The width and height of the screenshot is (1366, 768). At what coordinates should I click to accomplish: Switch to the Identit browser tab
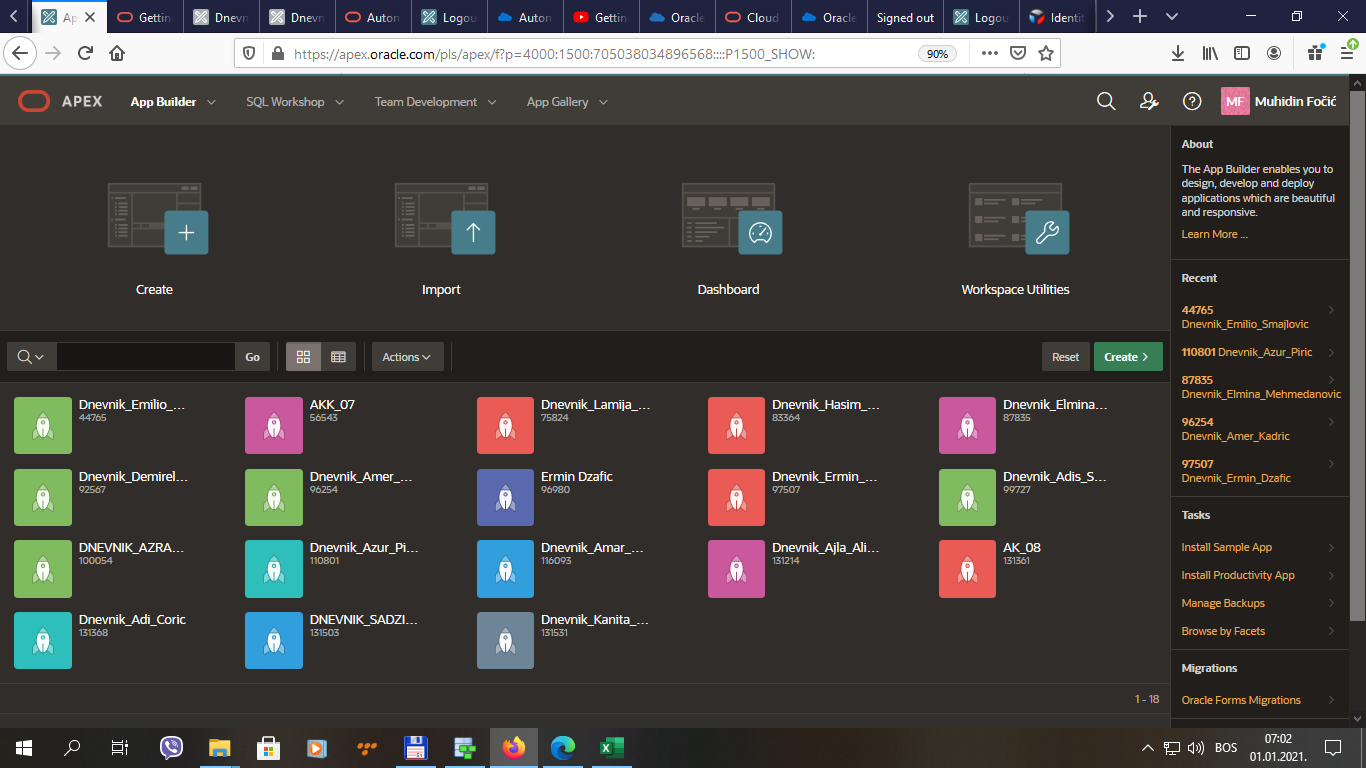point(1058,17)
